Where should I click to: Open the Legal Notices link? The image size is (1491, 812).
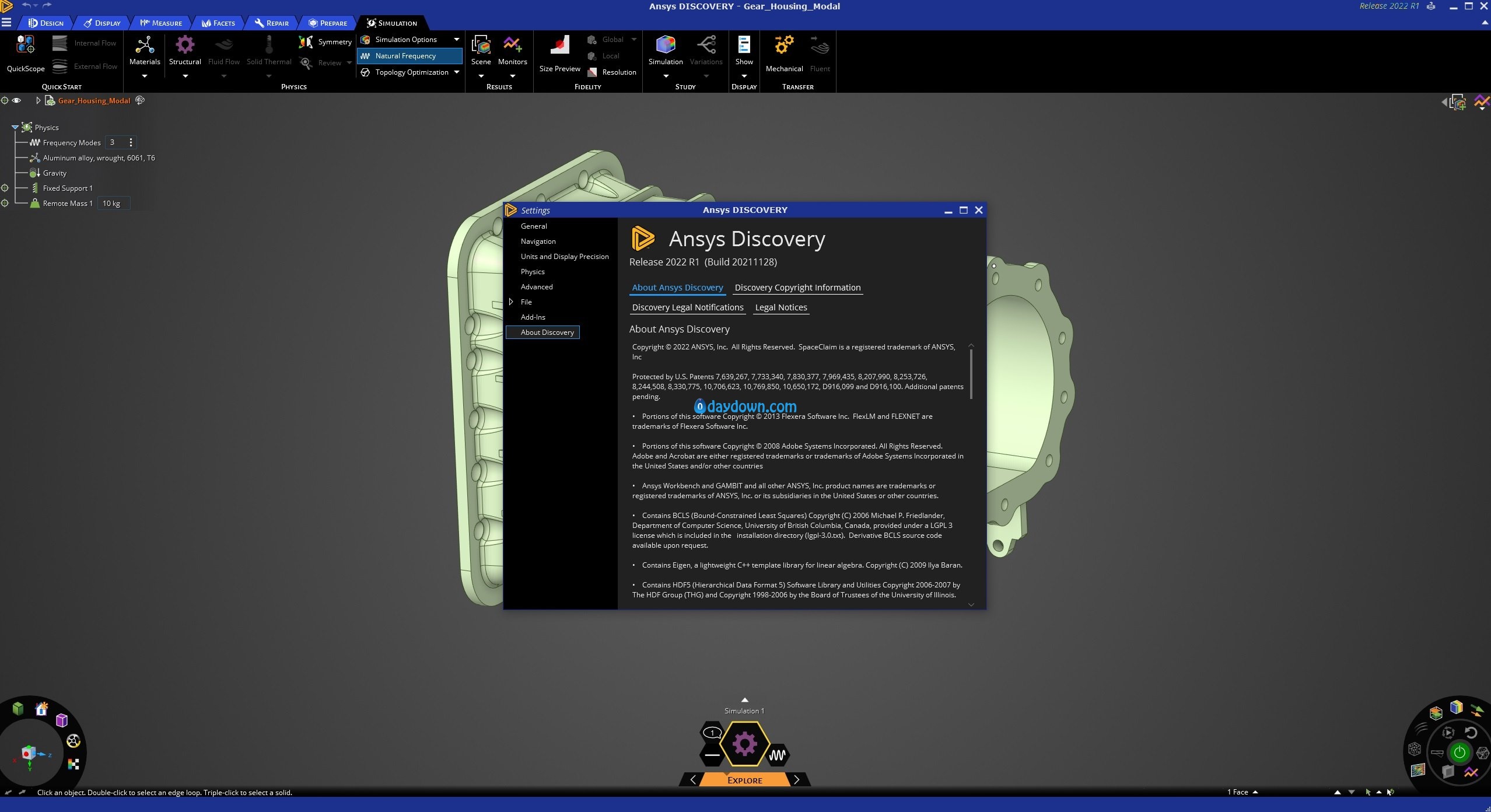tap(780, 307)
